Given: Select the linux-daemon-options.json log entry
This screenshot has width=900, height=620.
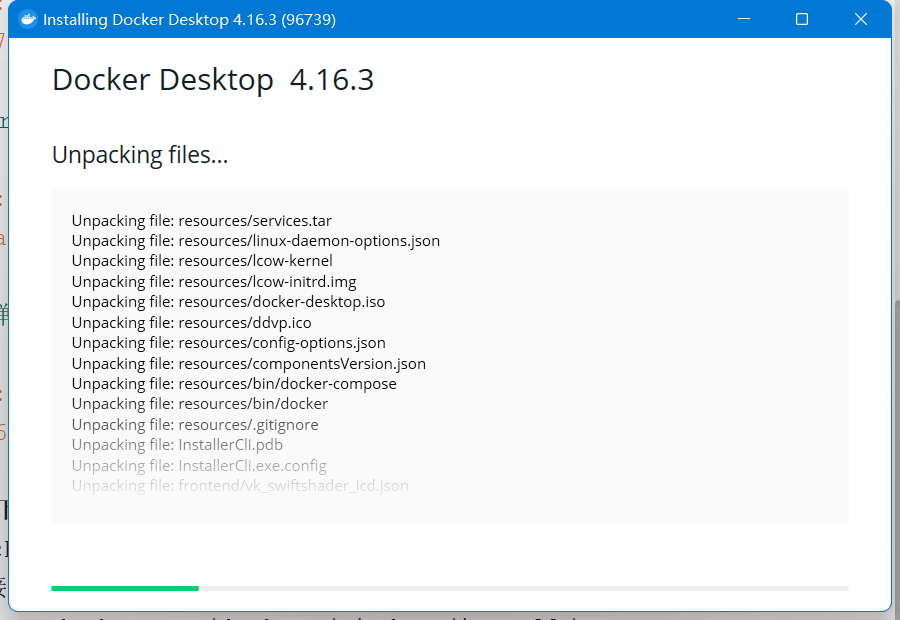Looking at the screenshot, I should (255, 240).
